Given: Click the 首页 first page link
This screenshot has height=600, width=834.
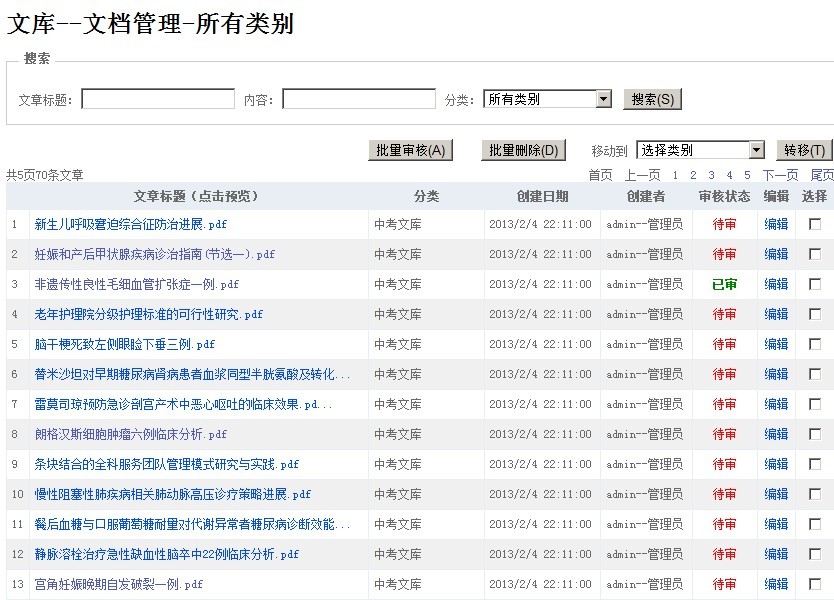Looking at the screenshot, I should pyautogui.click(x=601, y=173).
